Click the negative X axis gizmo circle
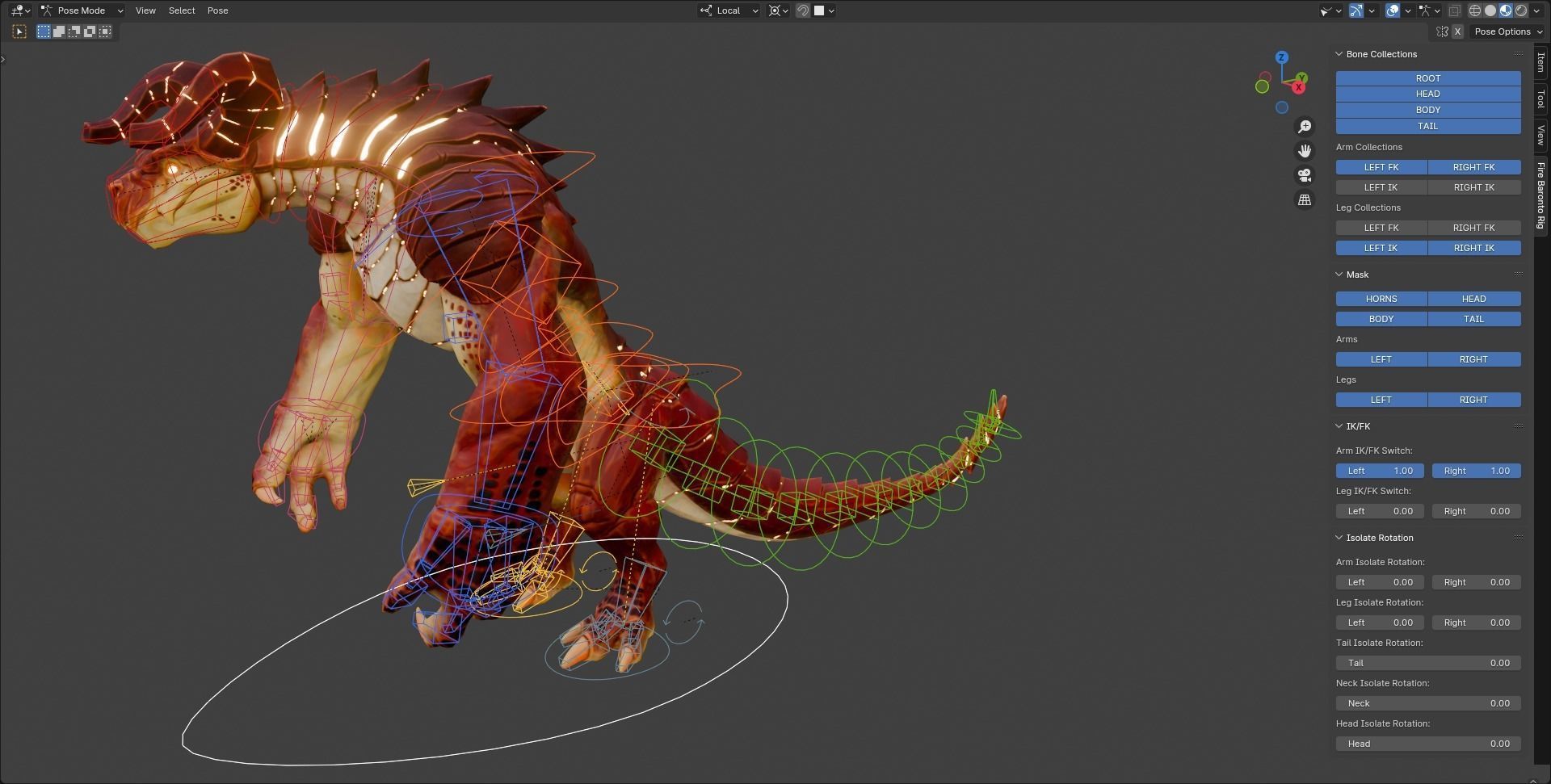 (1265, 78)
